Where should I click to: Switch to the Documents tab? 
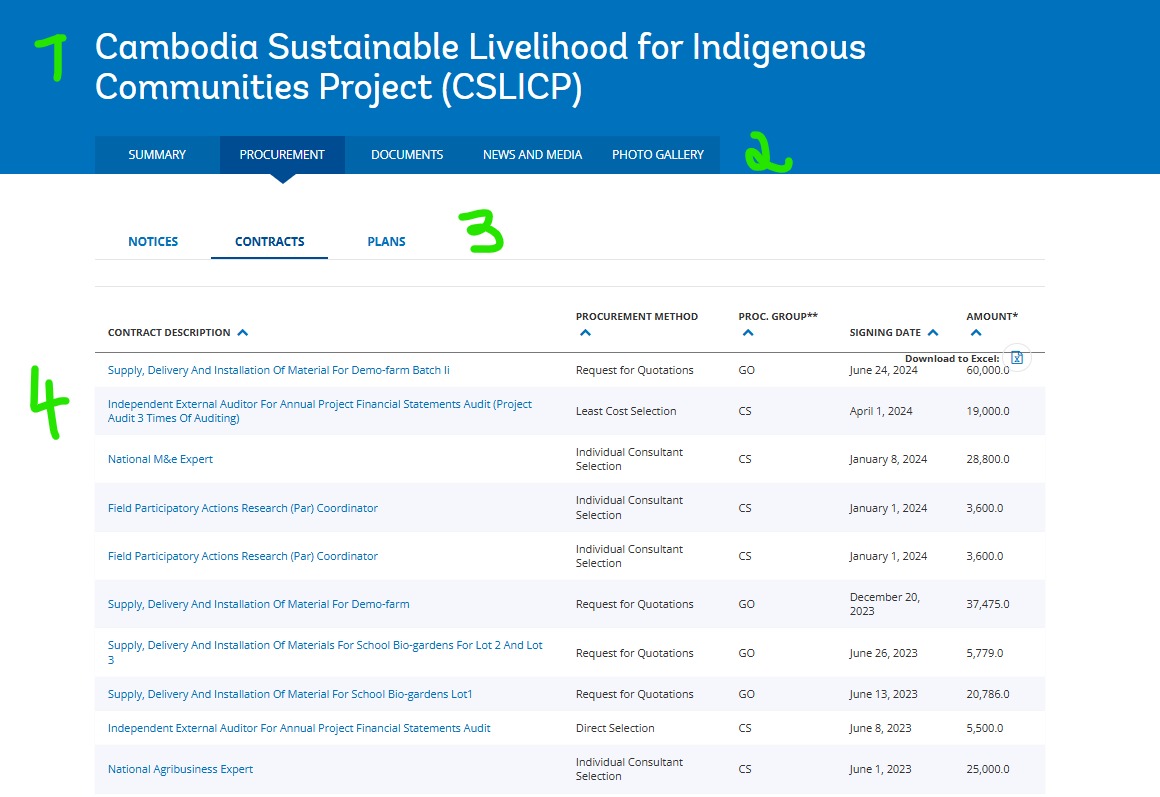pos(407,155)
